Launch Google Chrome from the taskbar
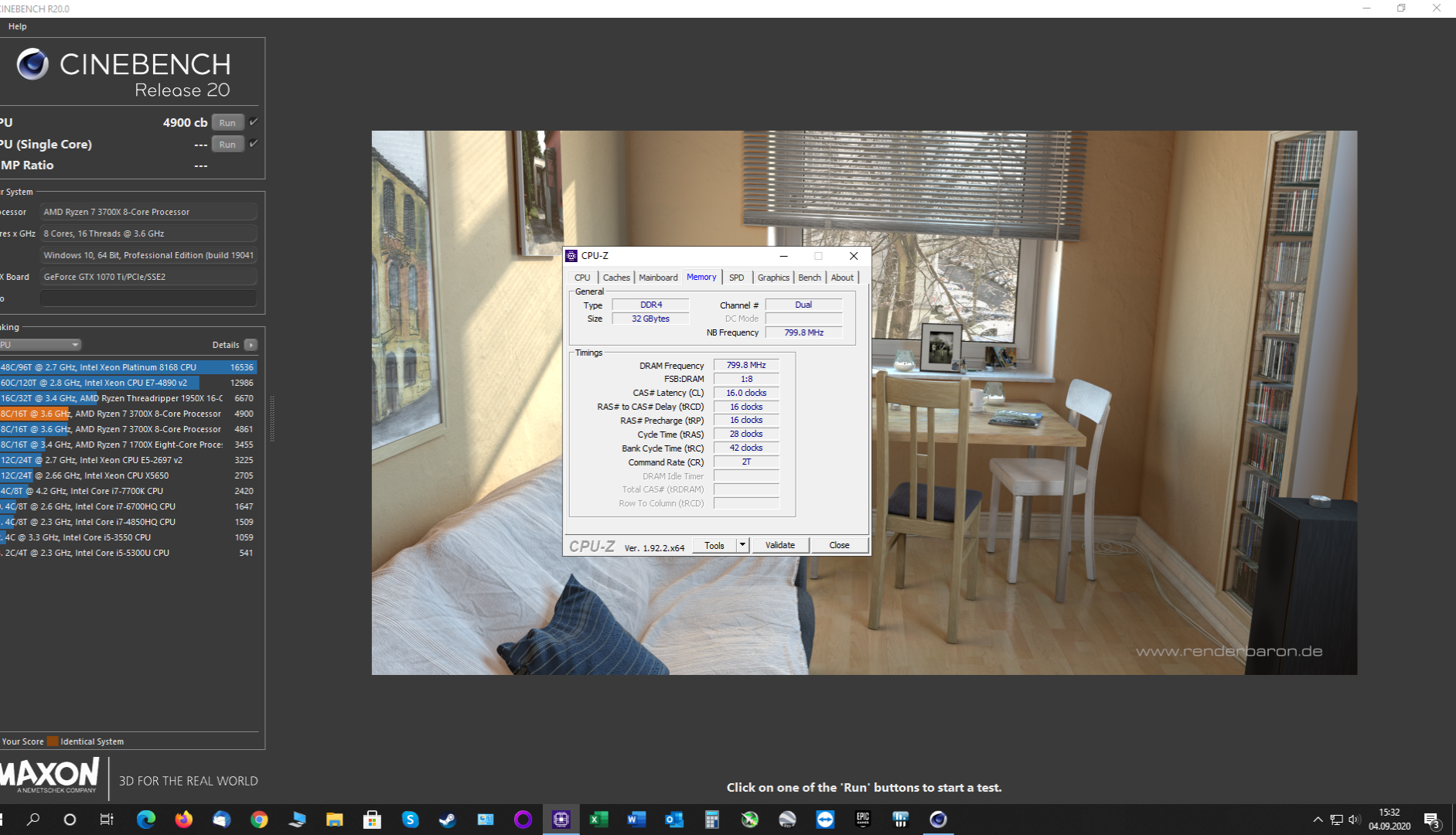Image resolution: width=1456 pixels, height=835 pixels. (x=259, y=820)
